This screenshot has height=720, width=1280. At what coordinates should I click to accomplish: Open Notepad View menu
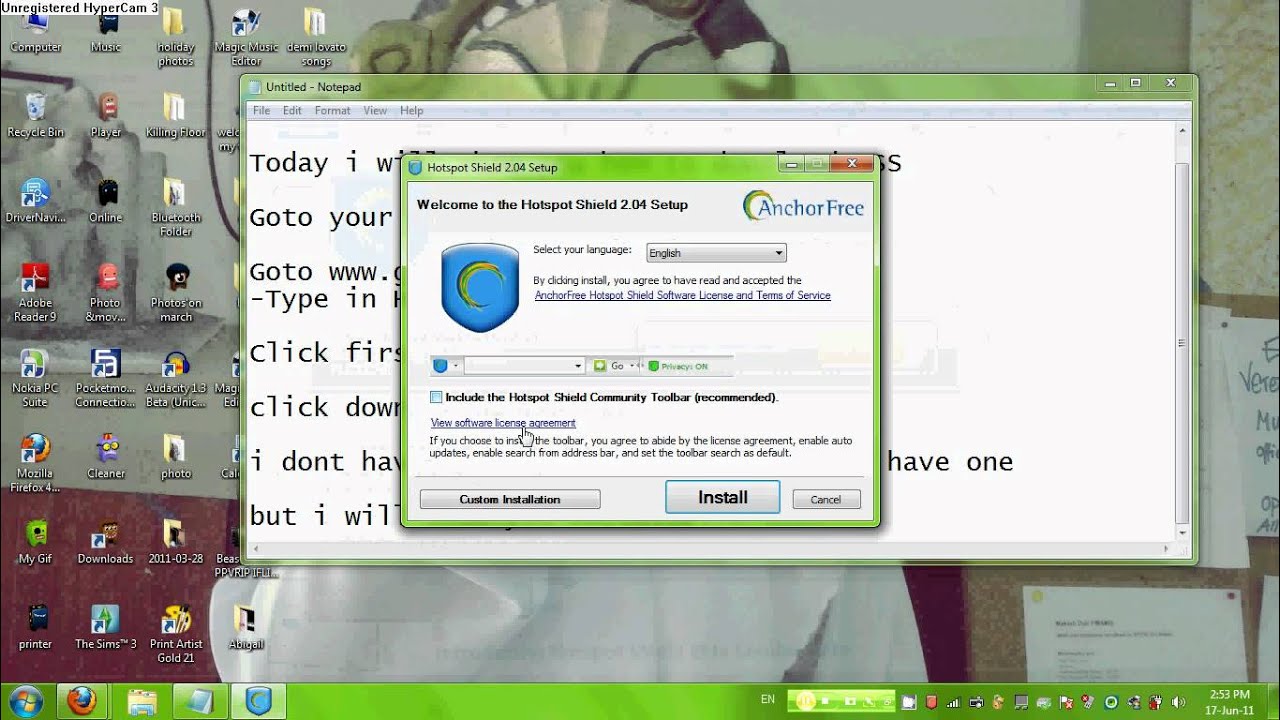pyautogui.click(x=375, y=110)
